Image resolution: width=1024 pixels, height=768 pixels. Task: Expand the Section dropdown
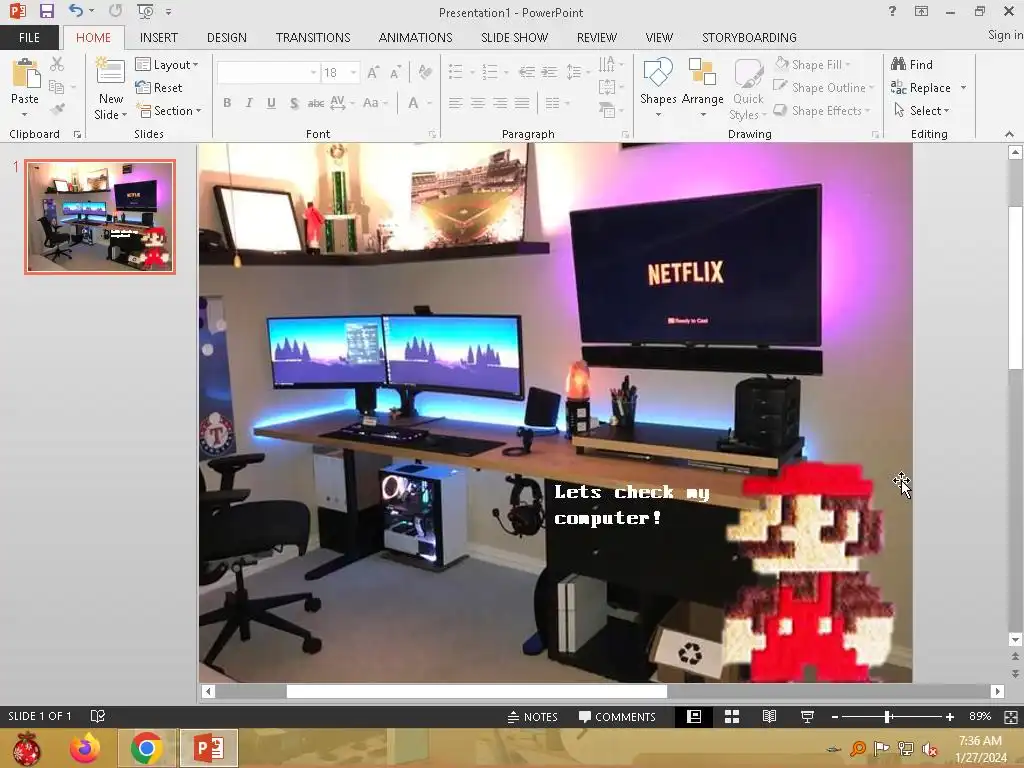[168, 110]
